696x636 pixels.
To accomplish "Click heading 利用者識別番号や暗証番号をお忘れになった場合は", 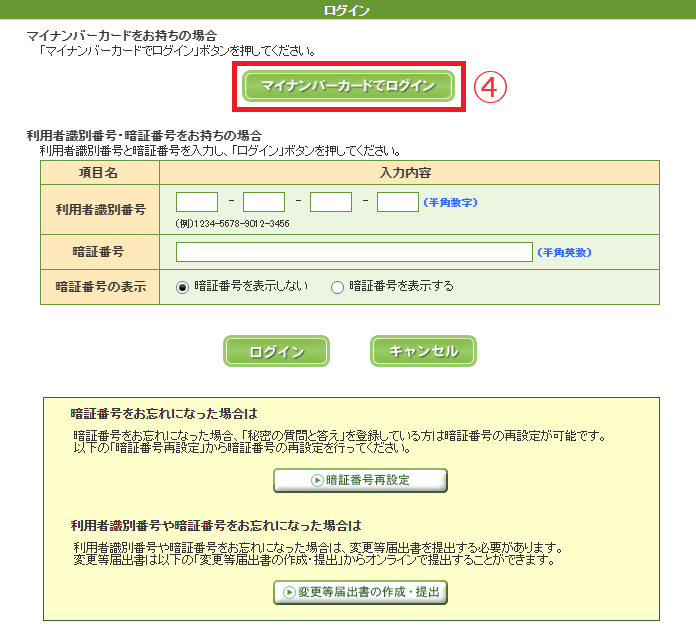I will pyautogui.click(x=216, y=525).
